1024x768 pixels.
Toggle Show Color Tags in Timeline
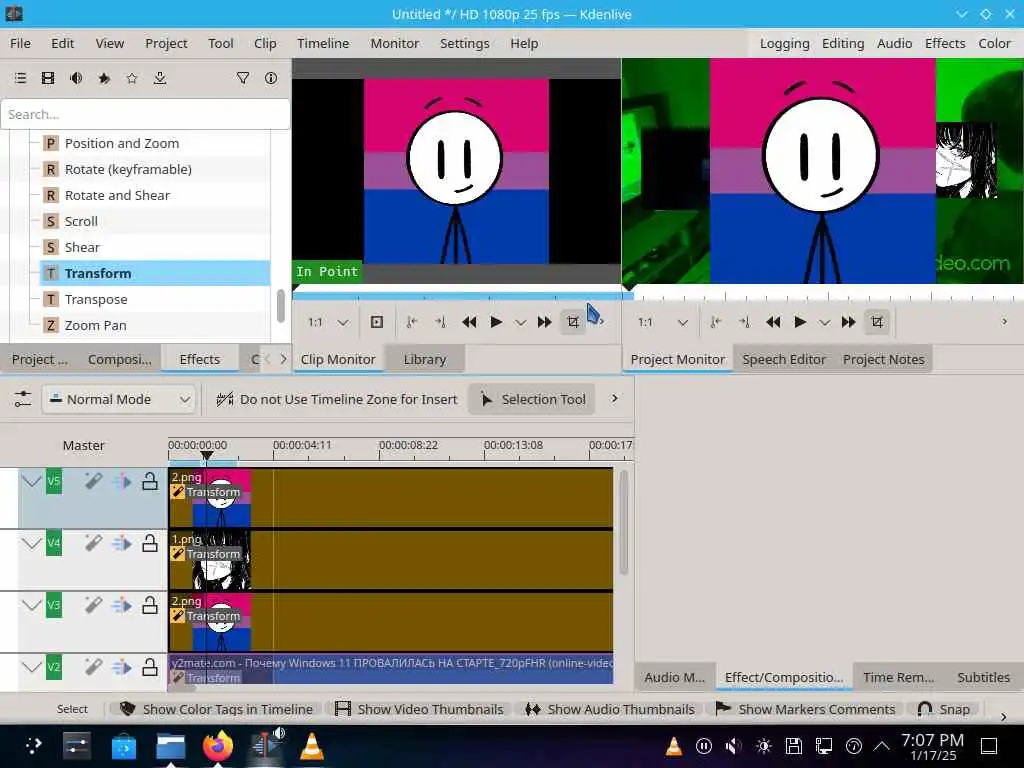(217, 709)
